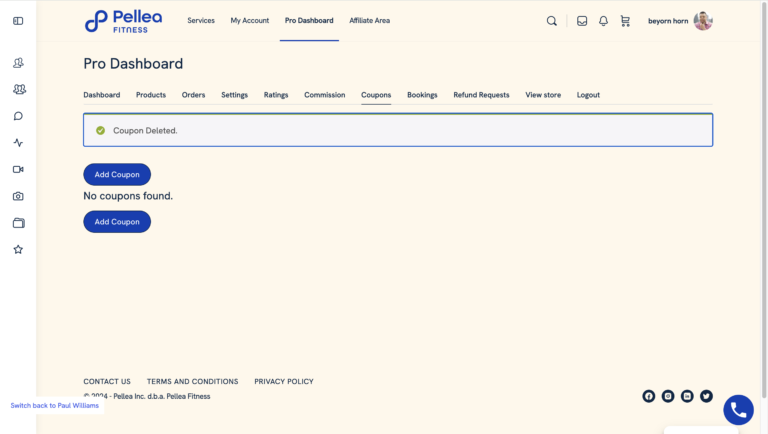Viewport: 768px width, 434px height.
Task: Open the photo camera icon in sidebar
Action: coord(18,196)
